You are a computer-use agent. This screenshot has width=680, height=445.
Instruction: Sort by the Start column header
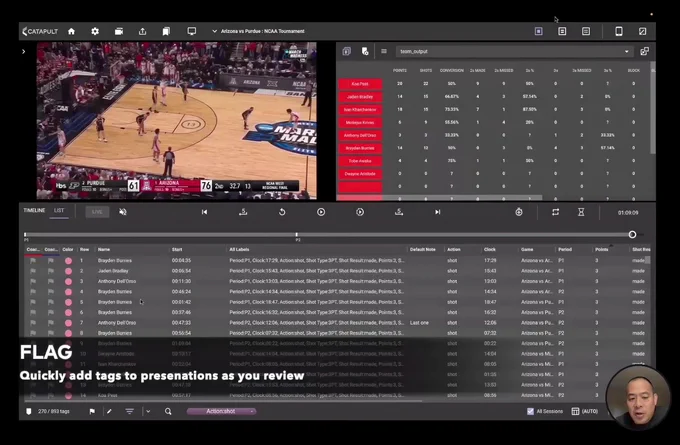click(177, 249)
